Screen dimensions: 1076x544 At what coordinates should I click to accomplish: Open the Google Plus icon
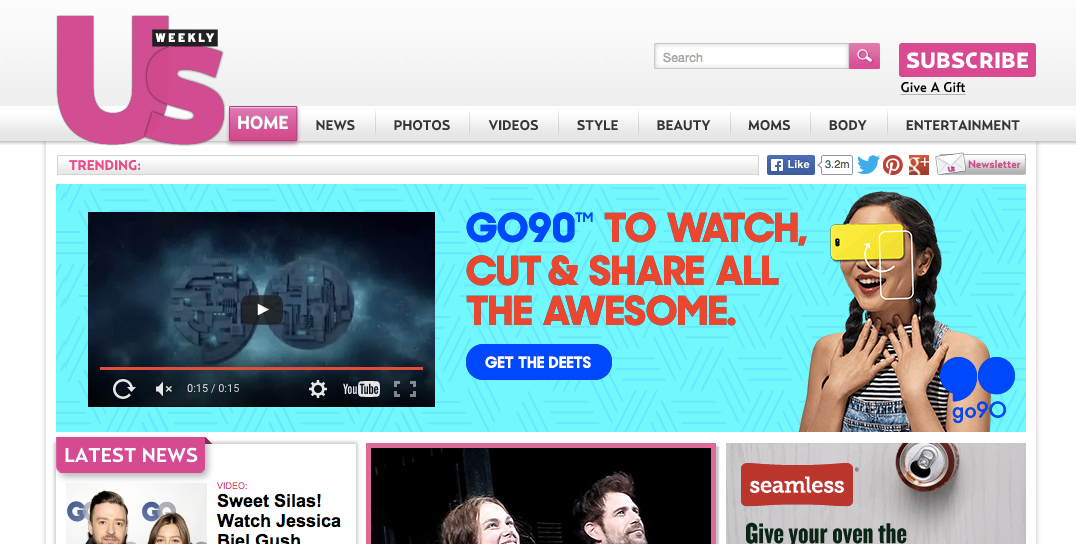tap(918, 165)
